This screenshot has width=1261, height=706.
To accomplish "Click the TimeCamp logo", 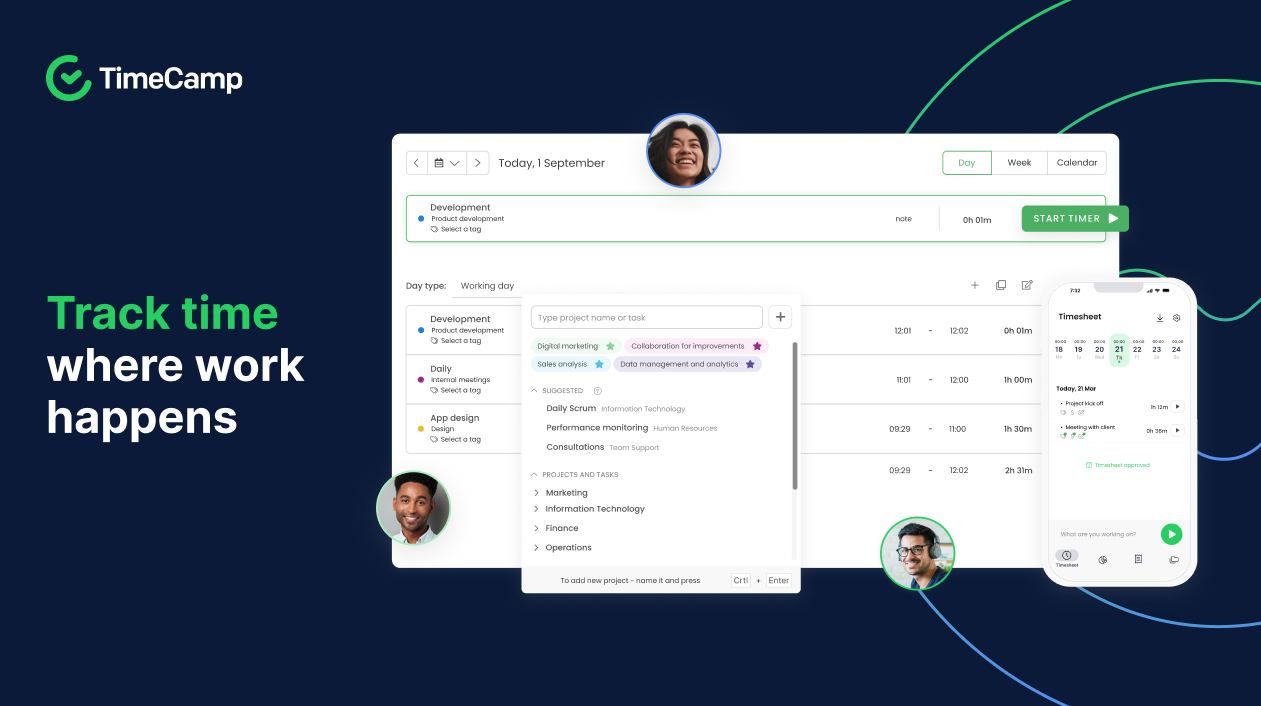I will coord(144,78).
